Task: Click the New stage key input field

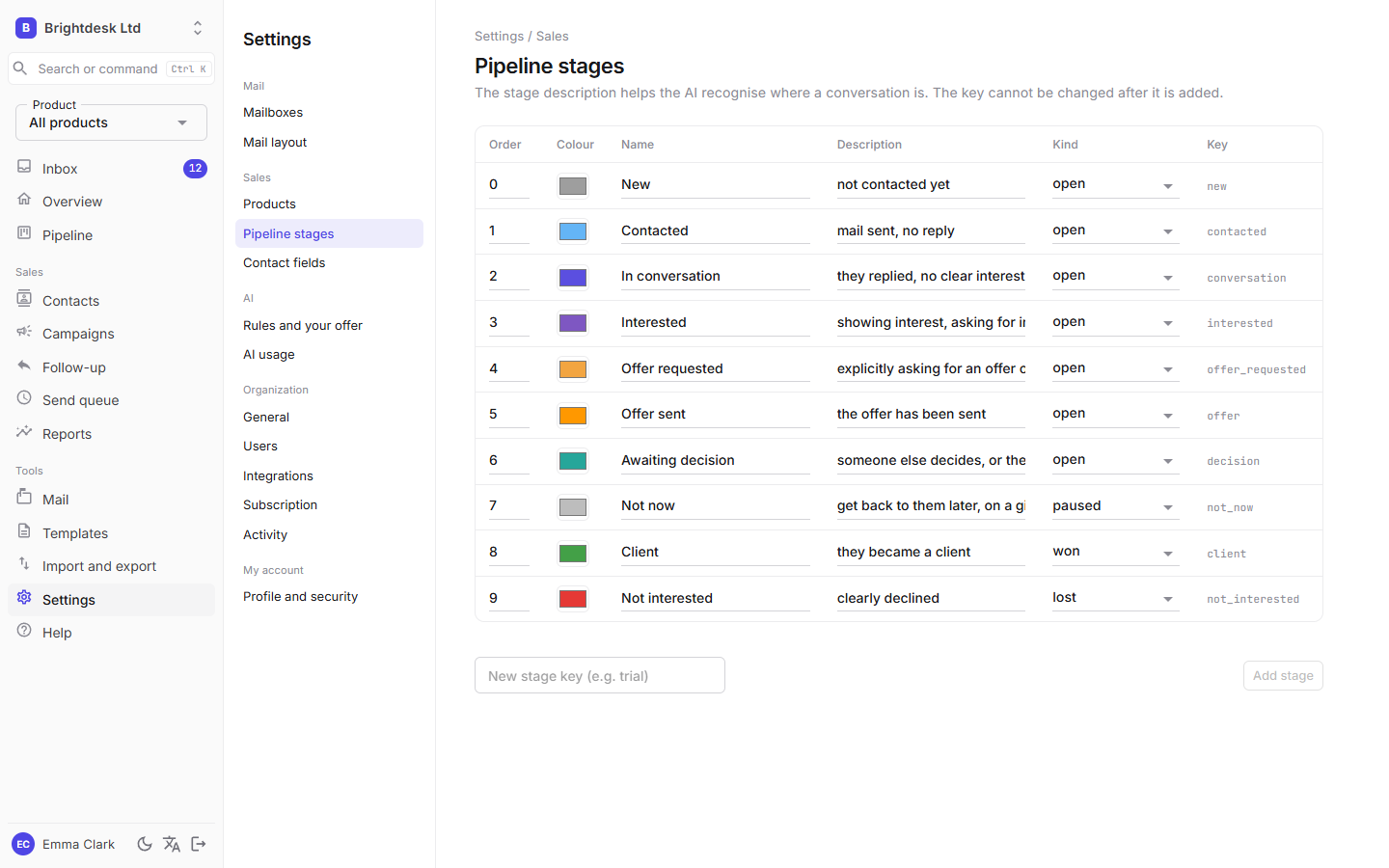Action: [x=600, y=675]
